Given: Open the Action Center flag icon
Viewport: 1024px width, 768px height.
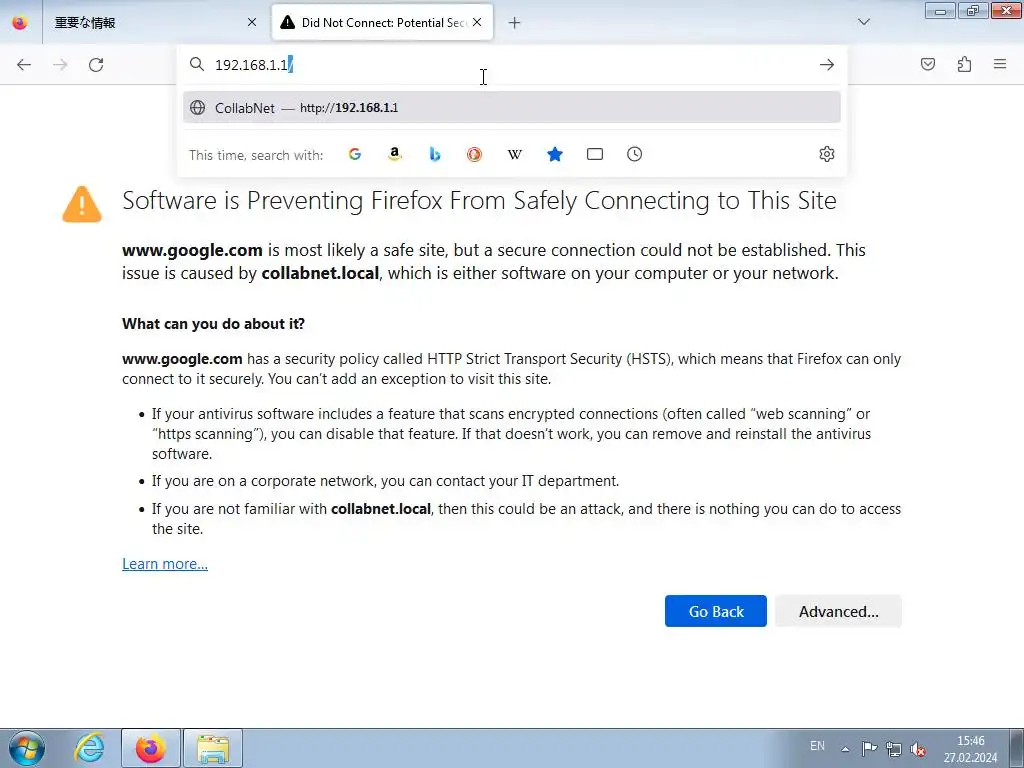Looking at the screenshot, I should [869, 748].
